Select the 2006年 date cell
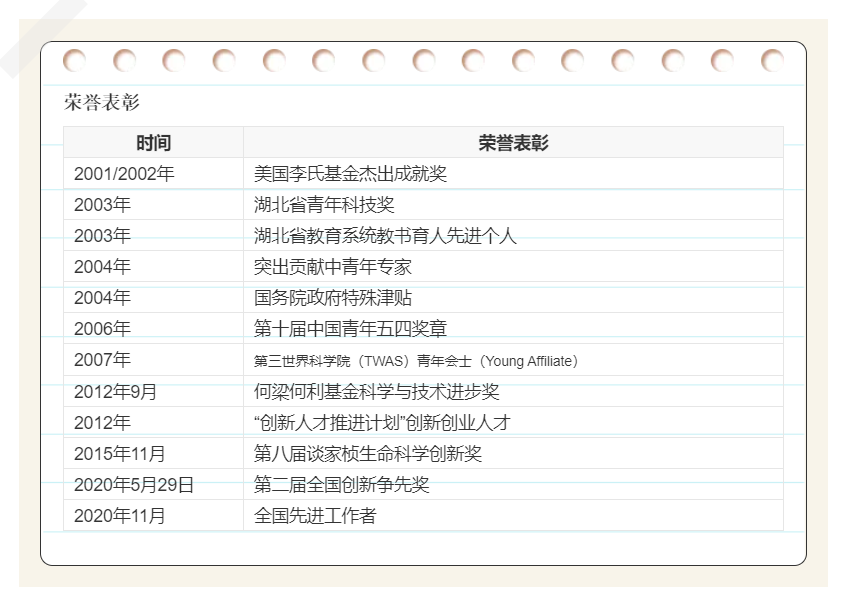The width and height of the screenshot is (853, 606). tap(102, 329)
